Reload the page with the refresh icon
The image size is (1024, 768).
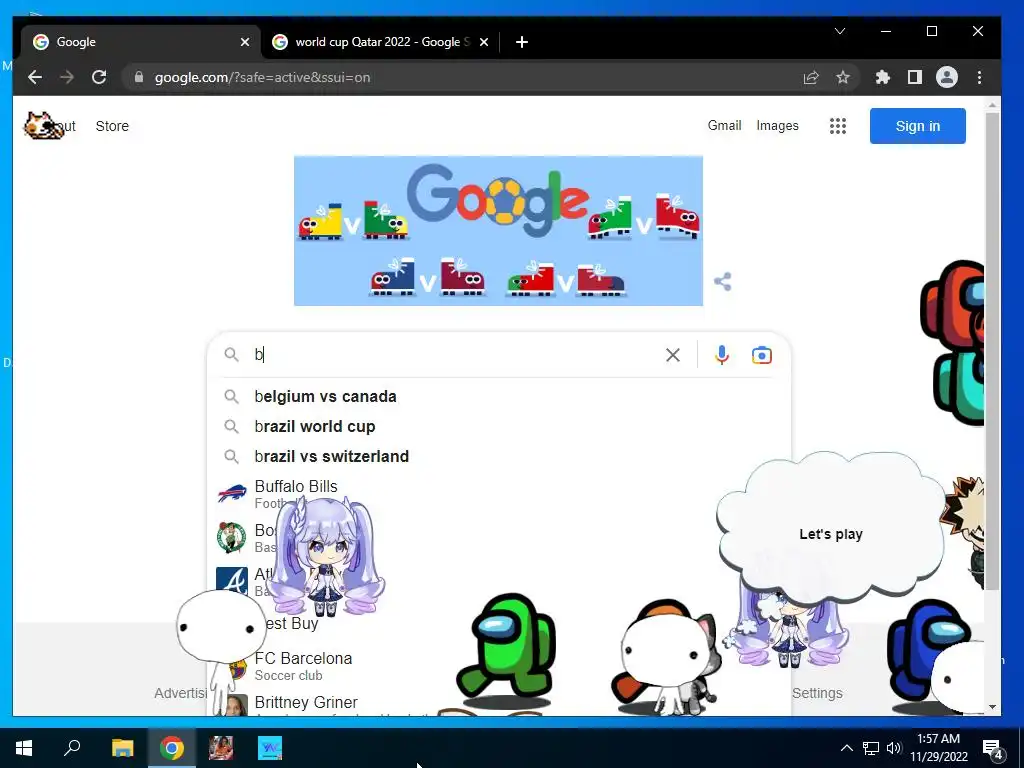point(99,77)
